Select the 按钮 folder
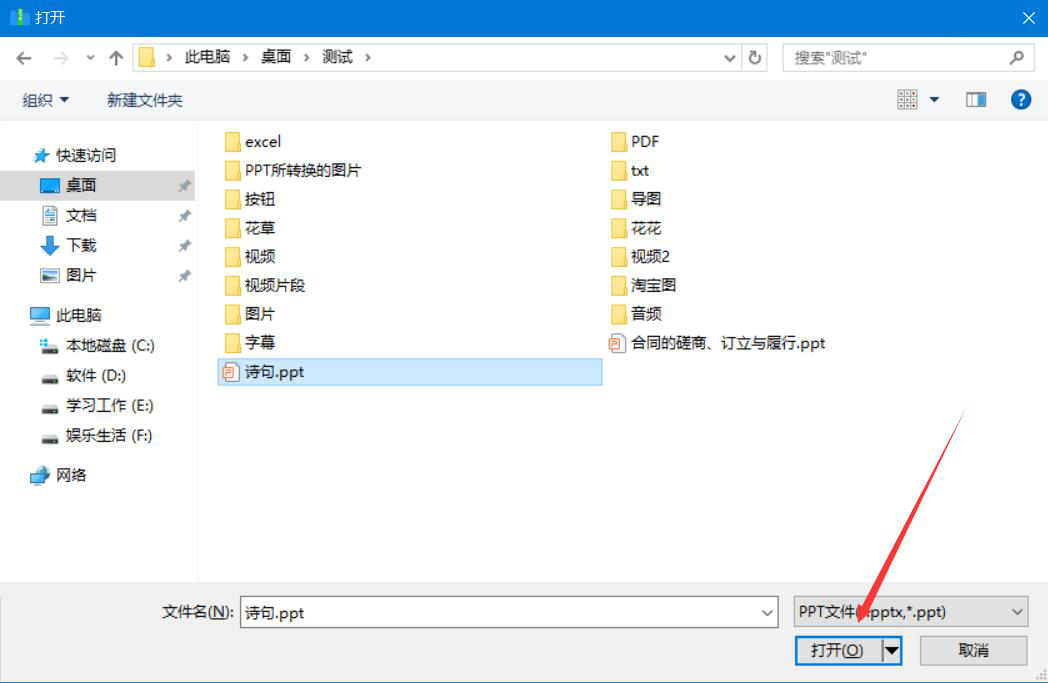The height and width of the screenshot is (683, 1048). point(250,199)
